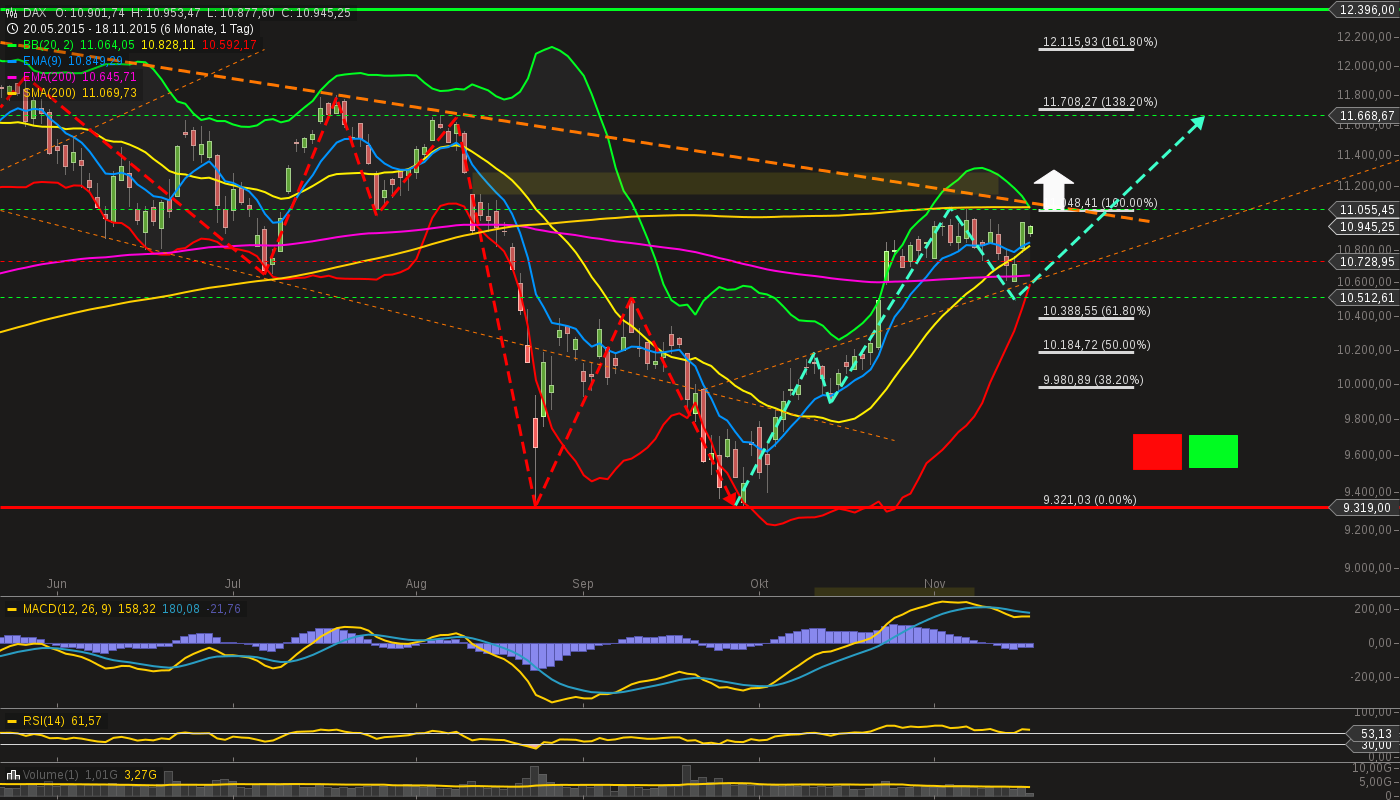This screenshot has width=1400, height=800.
Task: Select the Volume(1) indicator label
Action: click(50, 774)
